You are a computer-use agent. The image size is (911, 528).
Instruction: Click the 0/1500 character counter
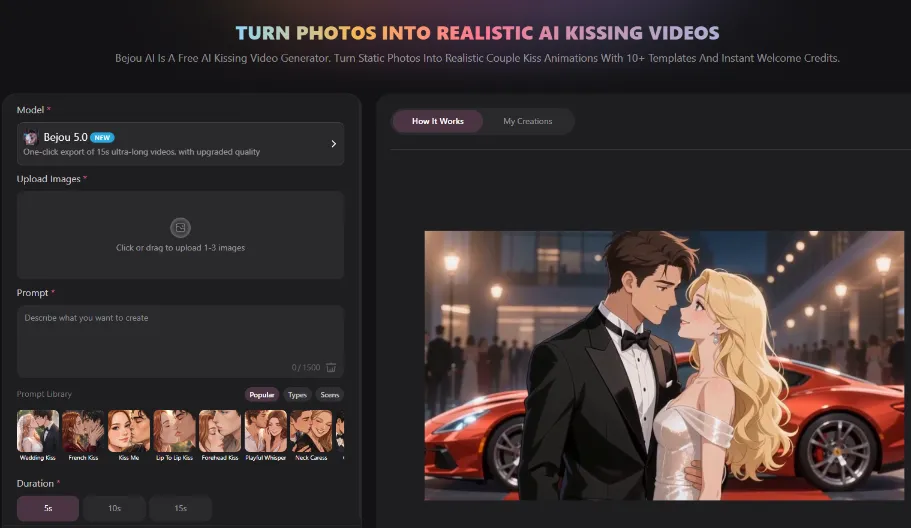click(x=306, y=367)
